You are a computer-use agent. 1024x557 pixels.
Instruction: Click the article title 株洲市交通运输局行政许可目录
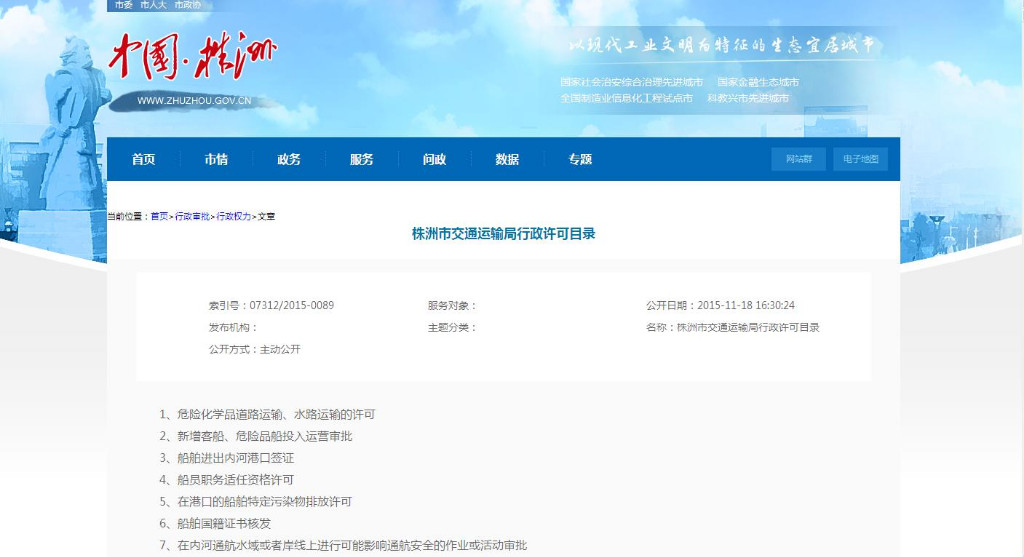click(504, 234)
